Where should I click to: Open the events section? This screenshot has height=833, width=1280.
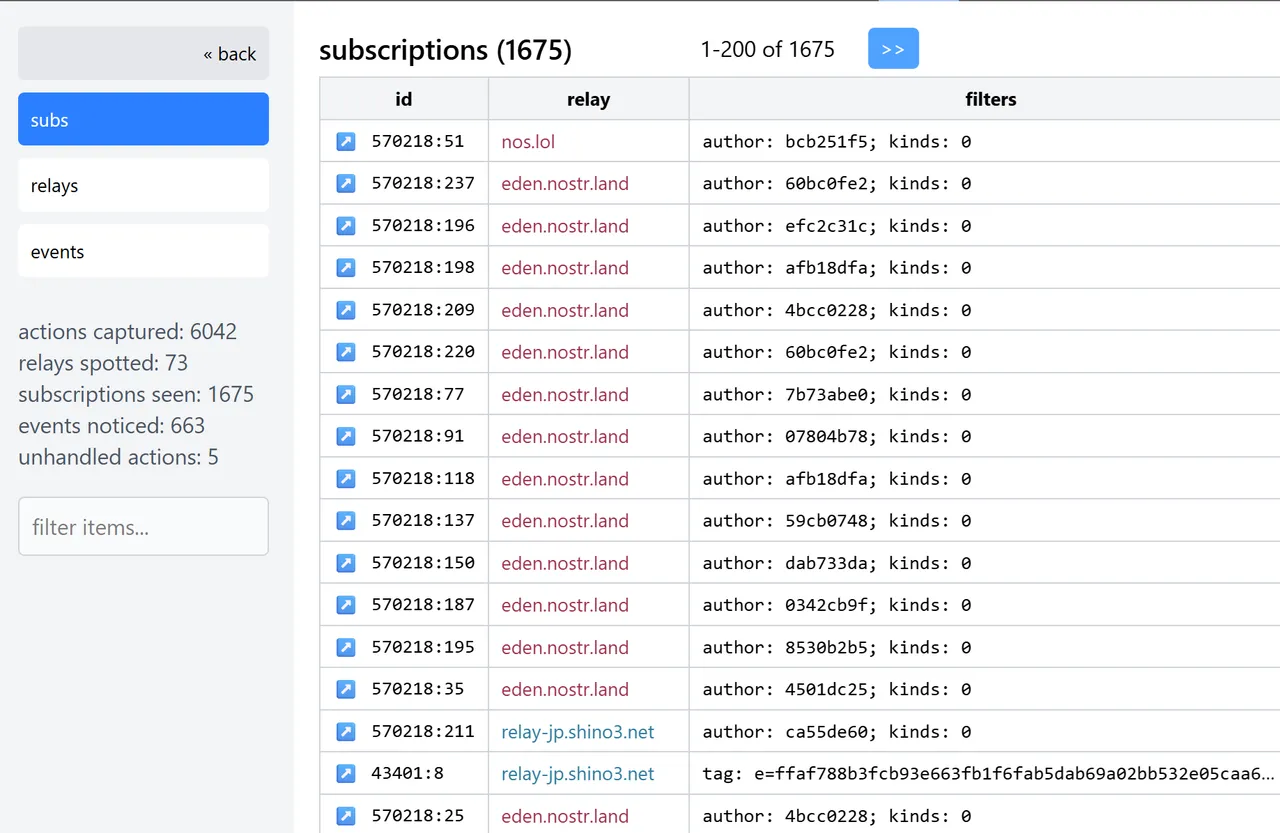143,252
